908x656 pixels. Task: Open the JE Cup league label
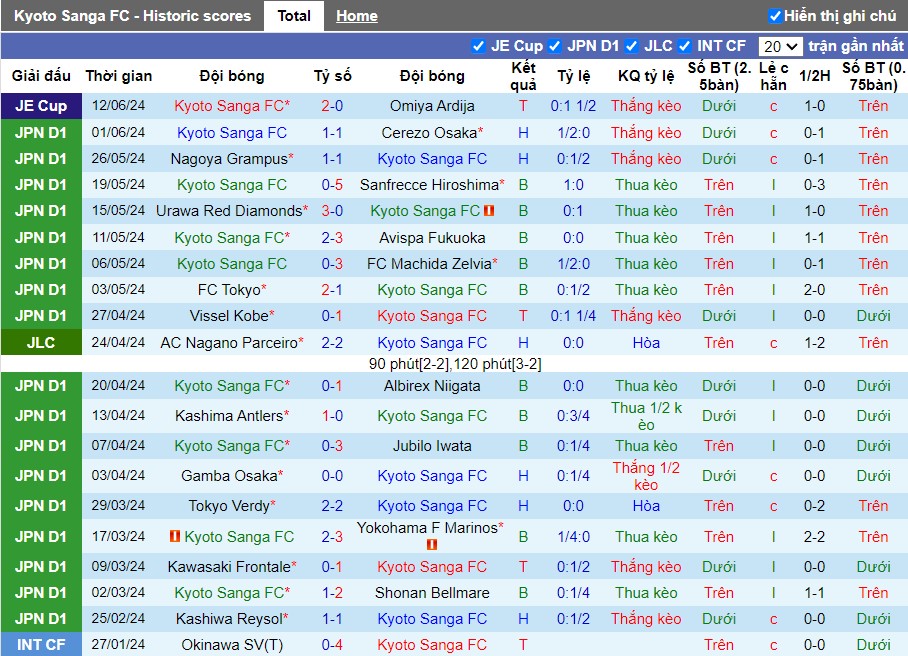pos(41,106)
